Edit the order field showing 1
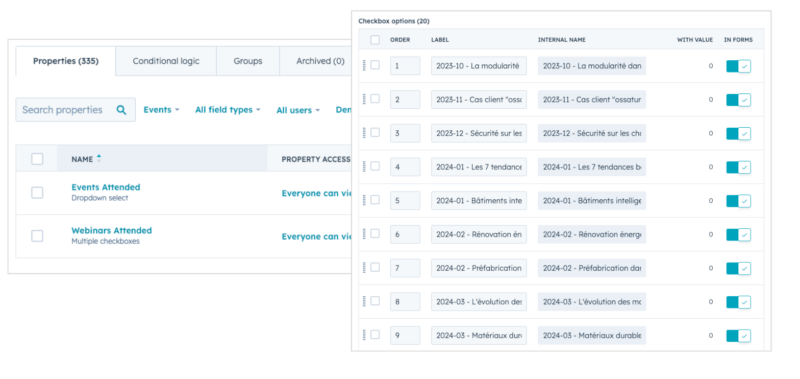The height and width of the screenshot is (379, 800). coord(405,66)
